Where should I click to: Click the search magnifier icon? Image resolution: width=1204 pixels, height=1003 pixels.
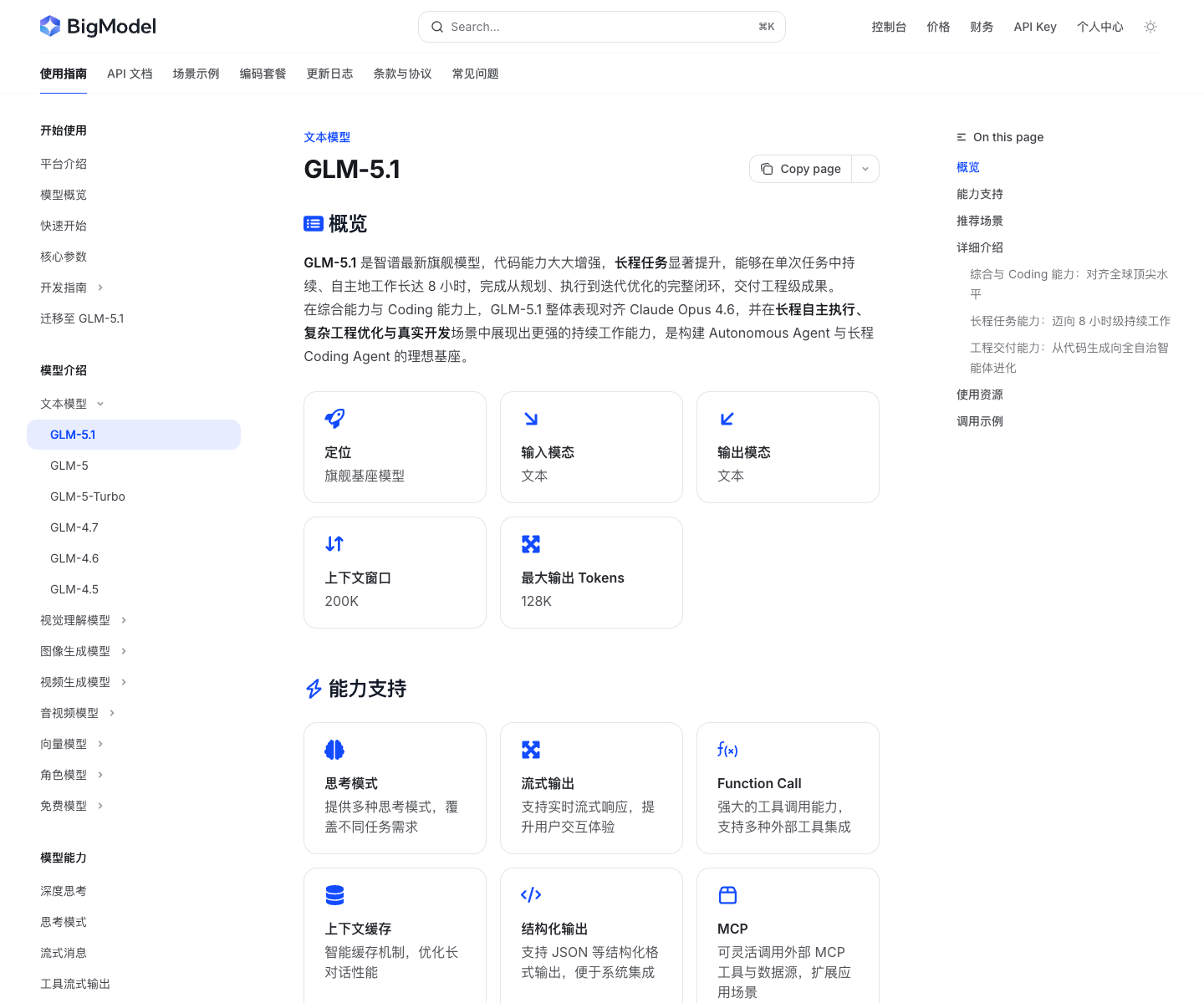(x=437, y=27)
